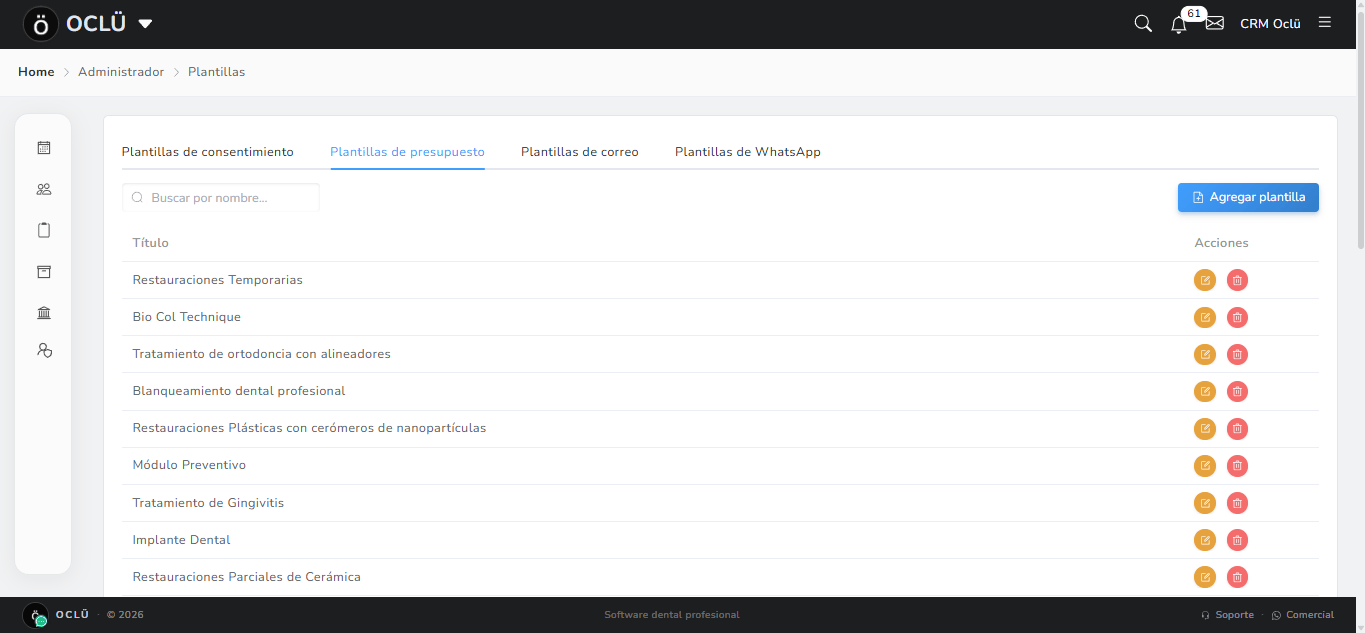1365x633 pixels.
Task: Click the Título column header
Action: click(151, 243)
